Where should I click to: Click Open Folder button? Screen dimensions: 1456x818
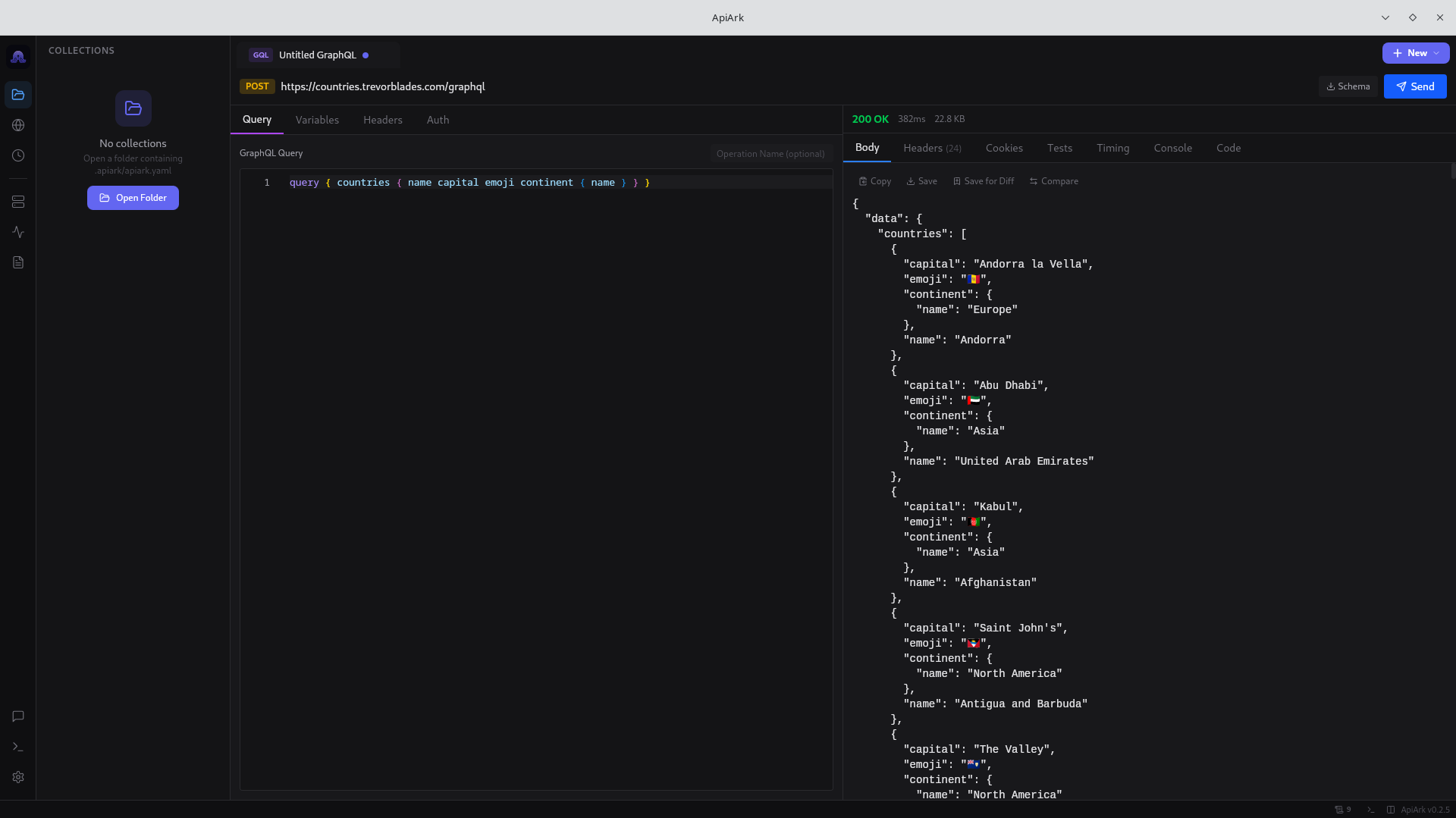[133, 198]
